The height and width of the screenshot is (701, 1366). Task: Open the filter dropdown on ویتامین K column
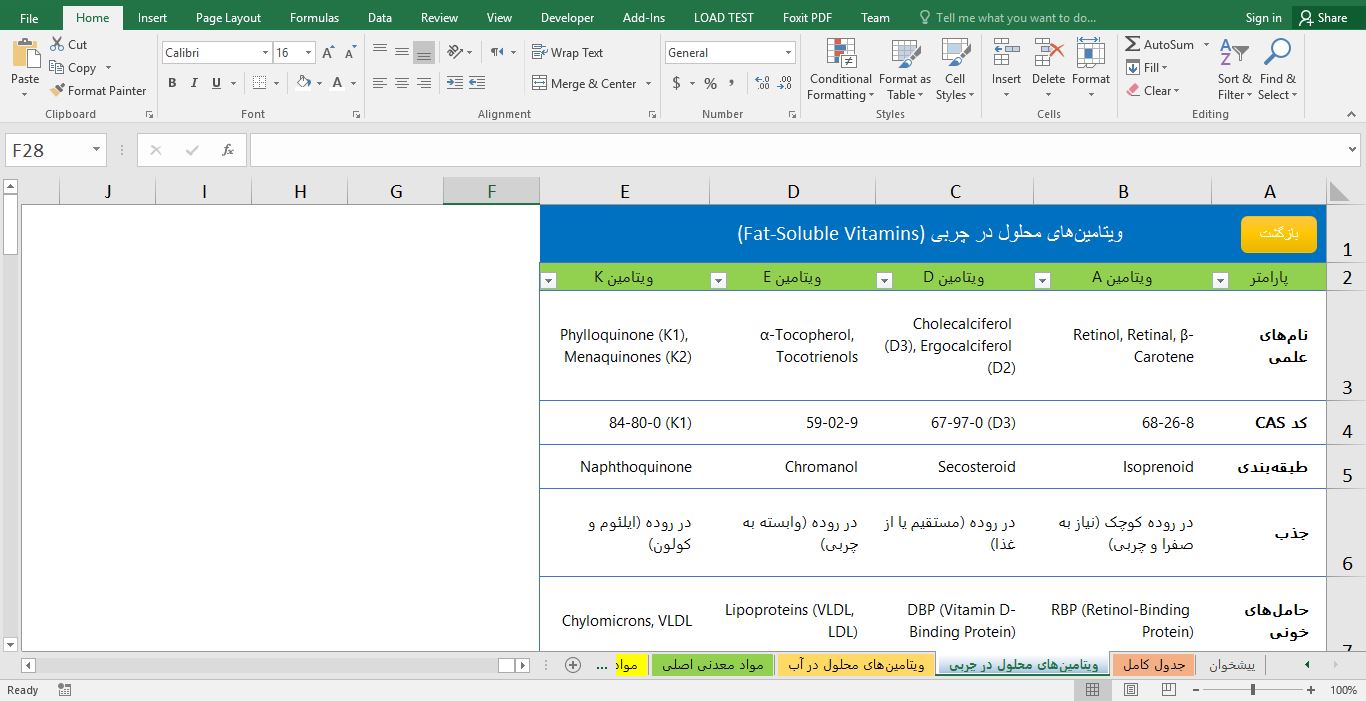point(549,280)
